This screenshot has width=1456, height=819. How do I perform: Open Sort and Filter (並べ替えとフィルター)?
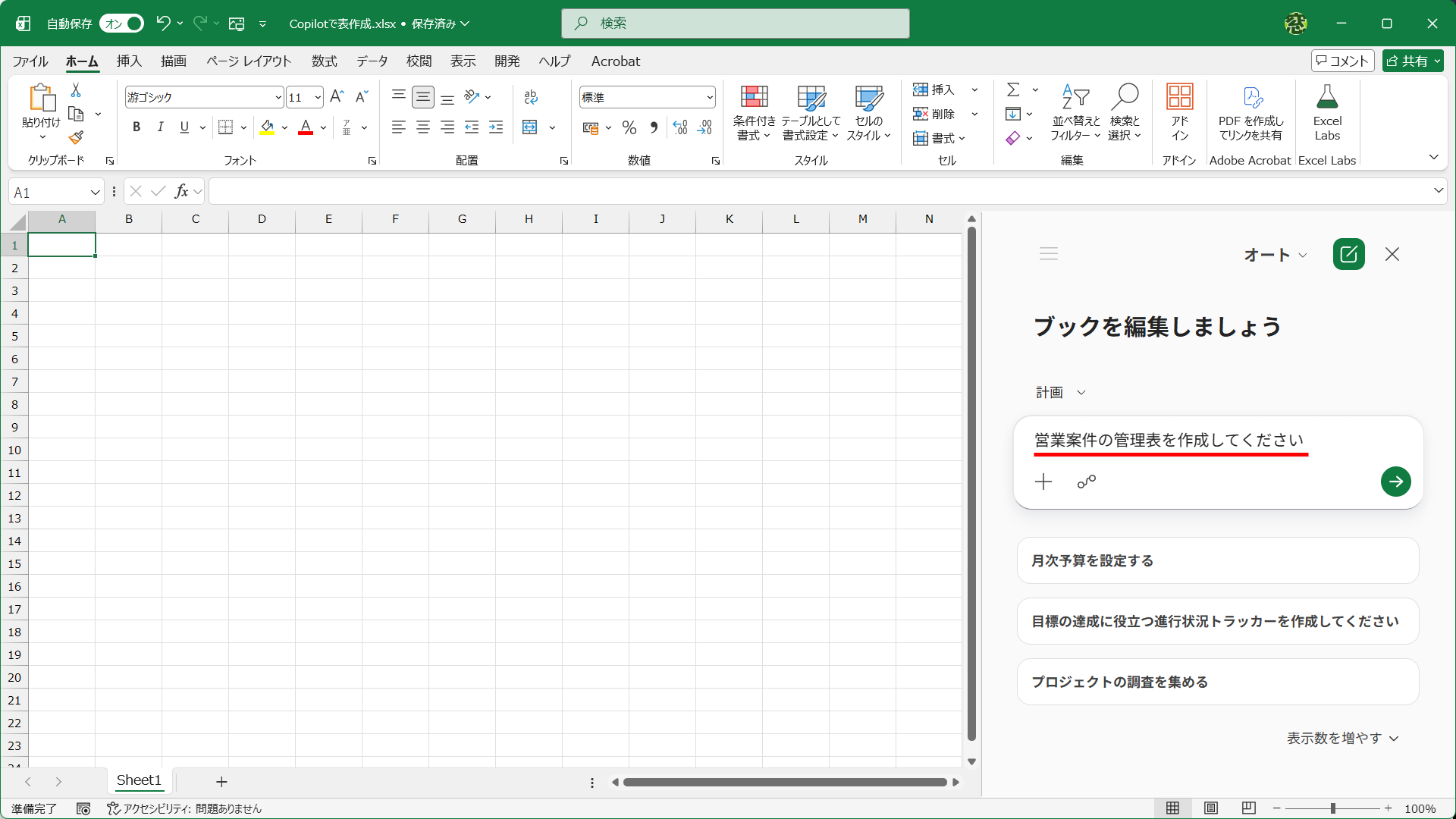[1075, 112]
